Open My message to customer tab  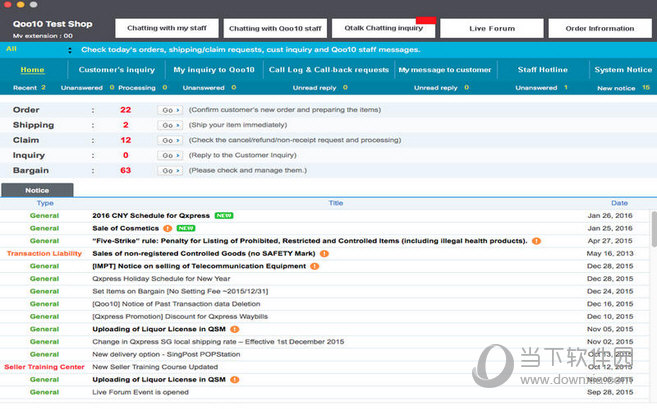445,70
